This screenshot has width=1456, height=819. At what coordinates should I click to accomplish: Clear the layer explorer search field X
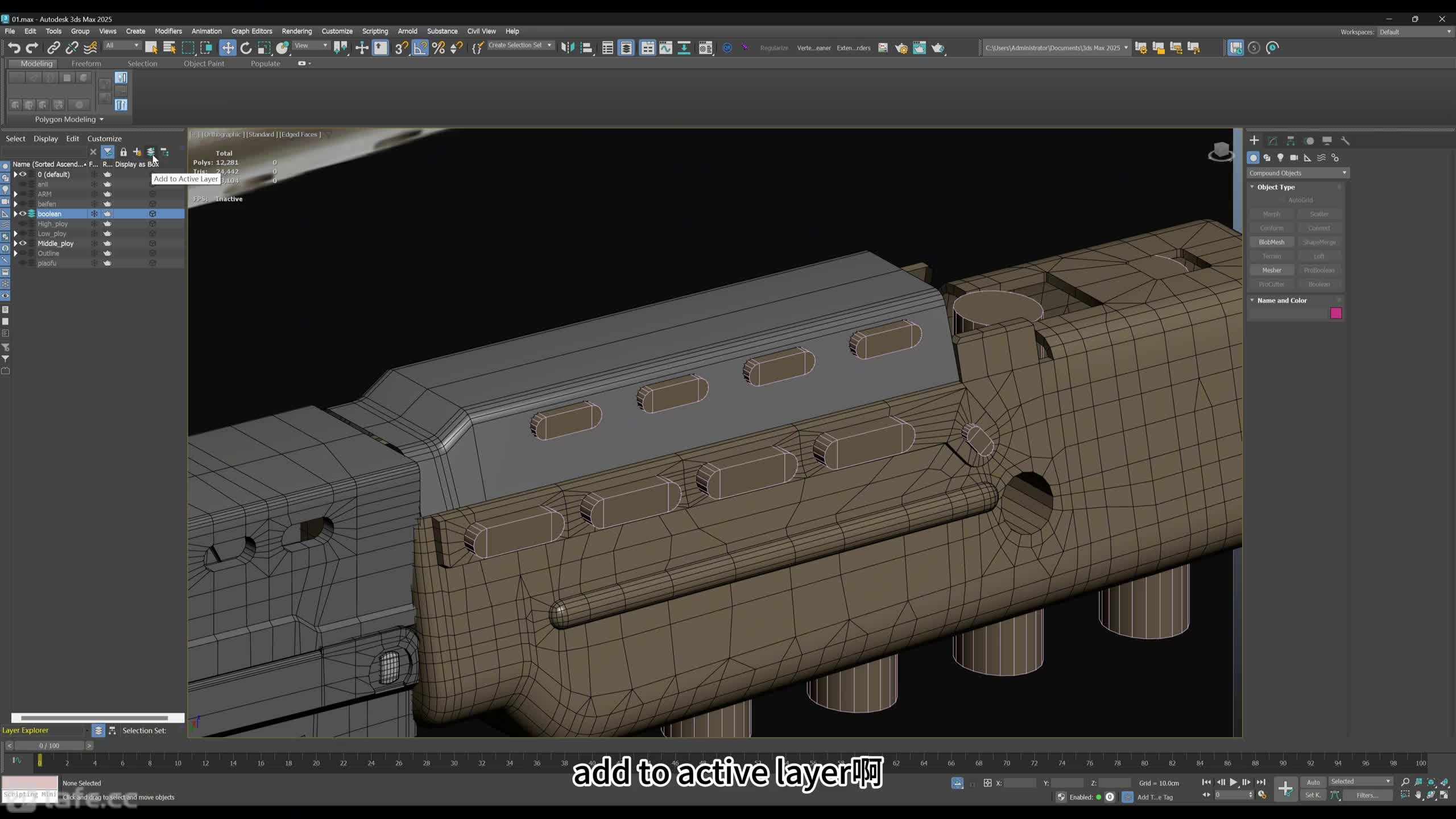93,152
